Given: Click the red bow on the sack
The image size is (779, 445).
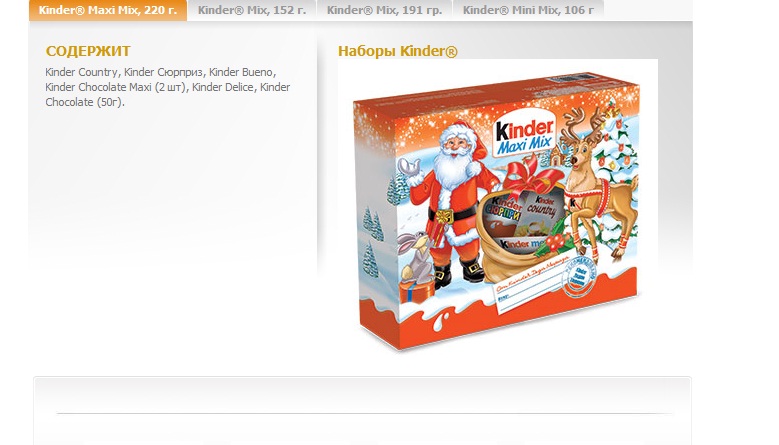Looking at the screenshot, I should point(532,175).
